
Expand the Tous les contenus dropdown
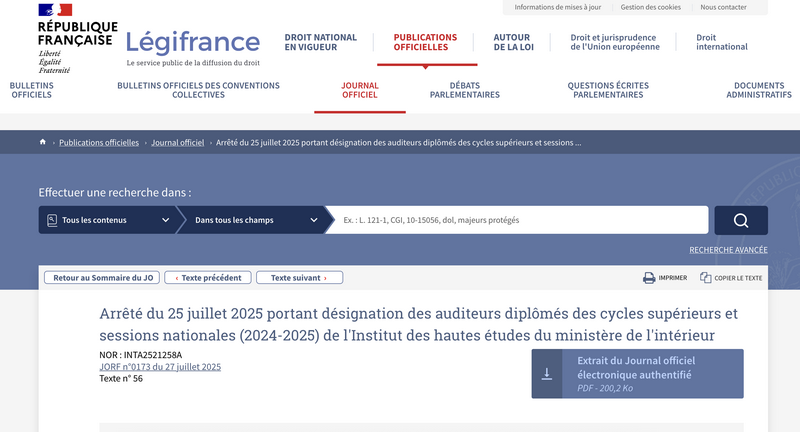(108, 220)
